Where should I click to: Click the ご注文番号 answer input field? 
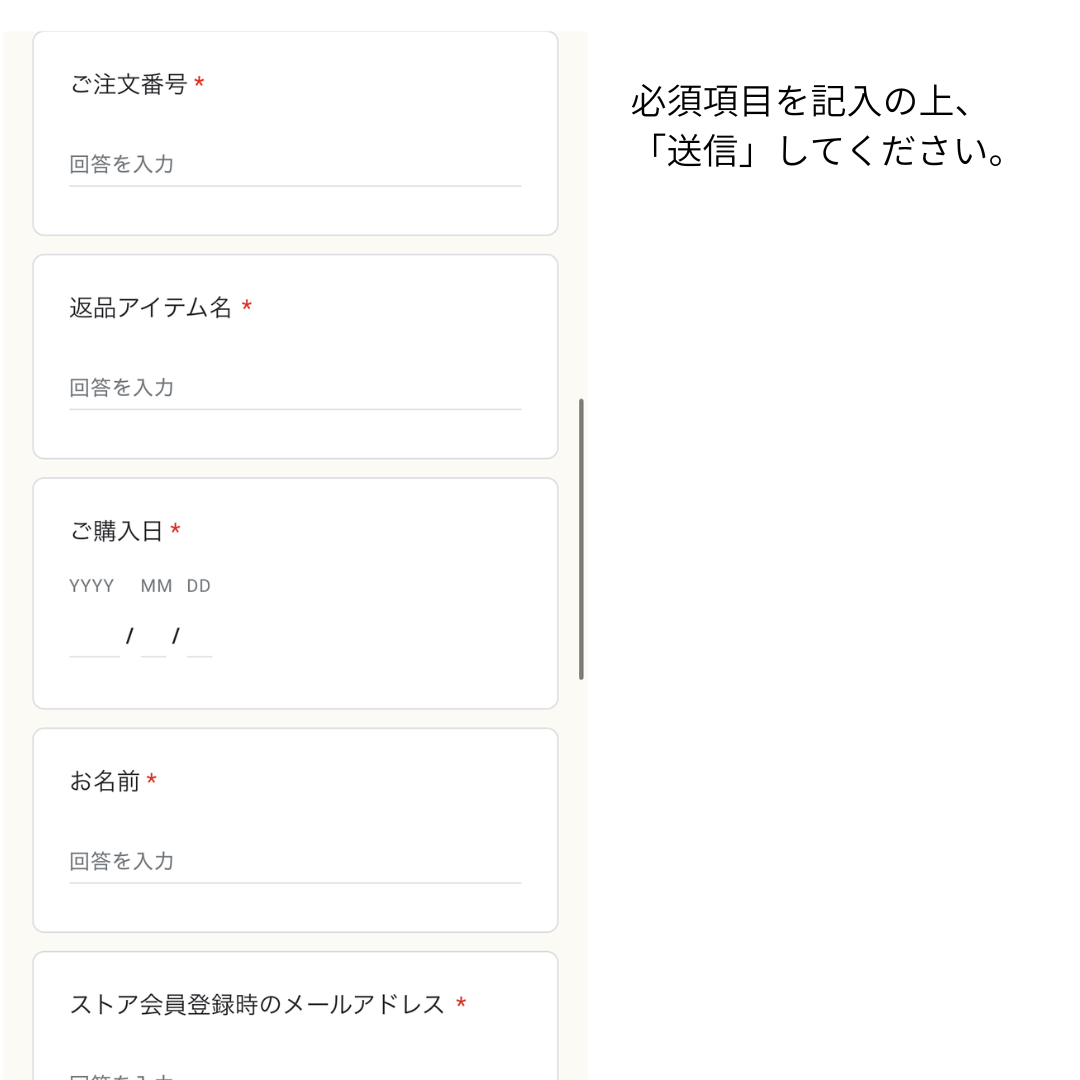pyautogui.click(x=294, y=165)
